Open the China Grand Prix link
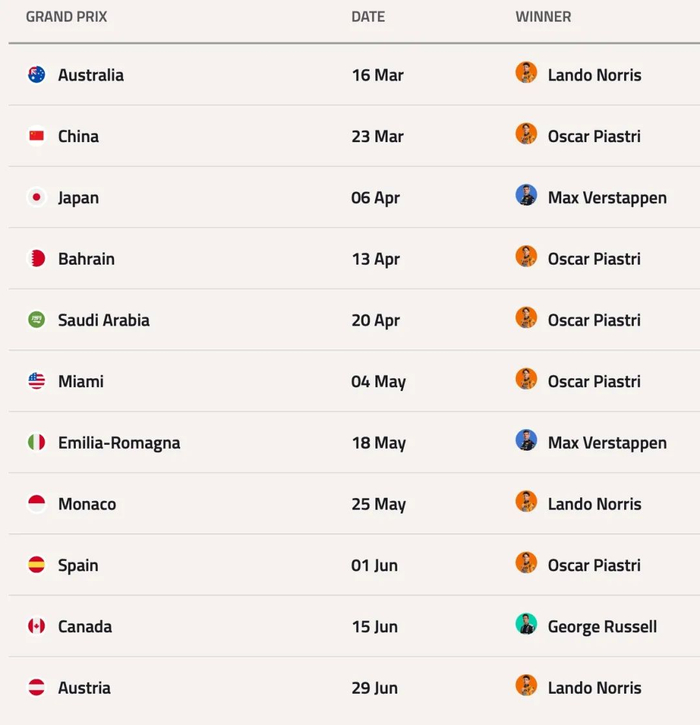Screen dimensions: 700x725 click(x=78, y=137)
